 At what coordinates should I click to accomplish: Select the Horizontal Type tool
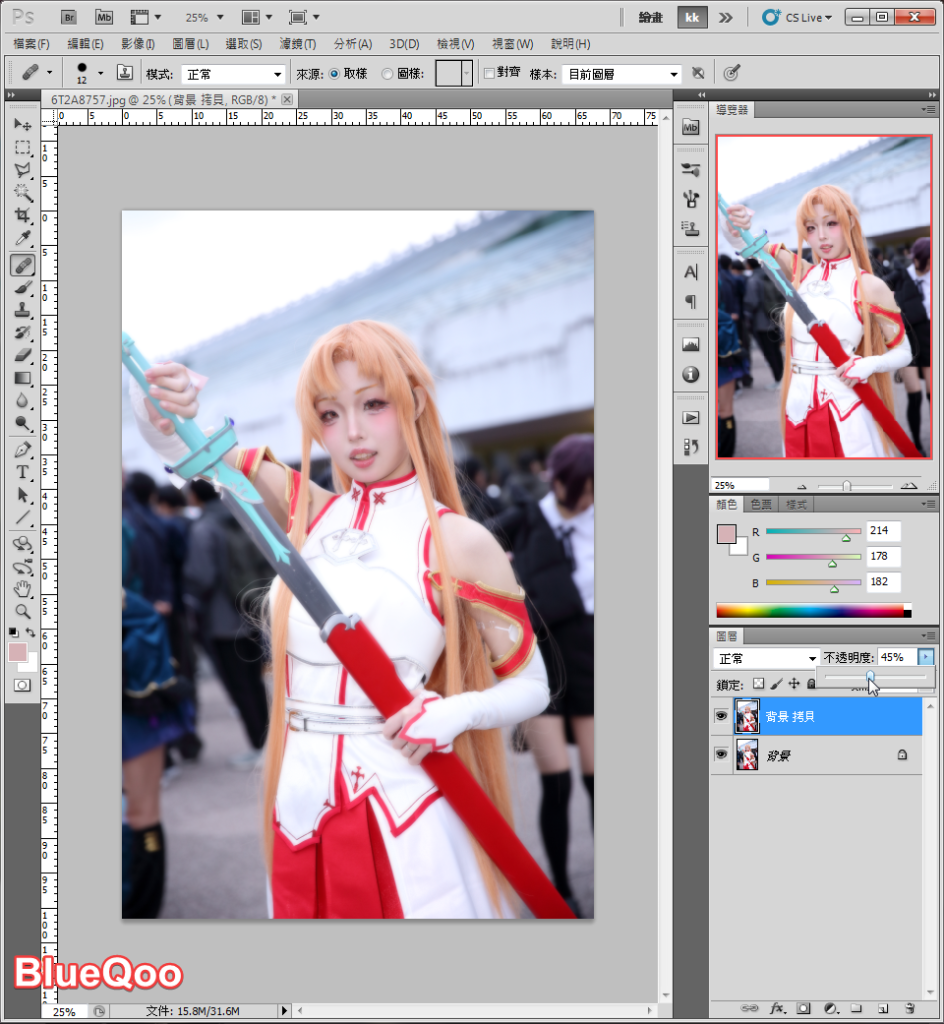pyautogui.click(x=22, y=472)
